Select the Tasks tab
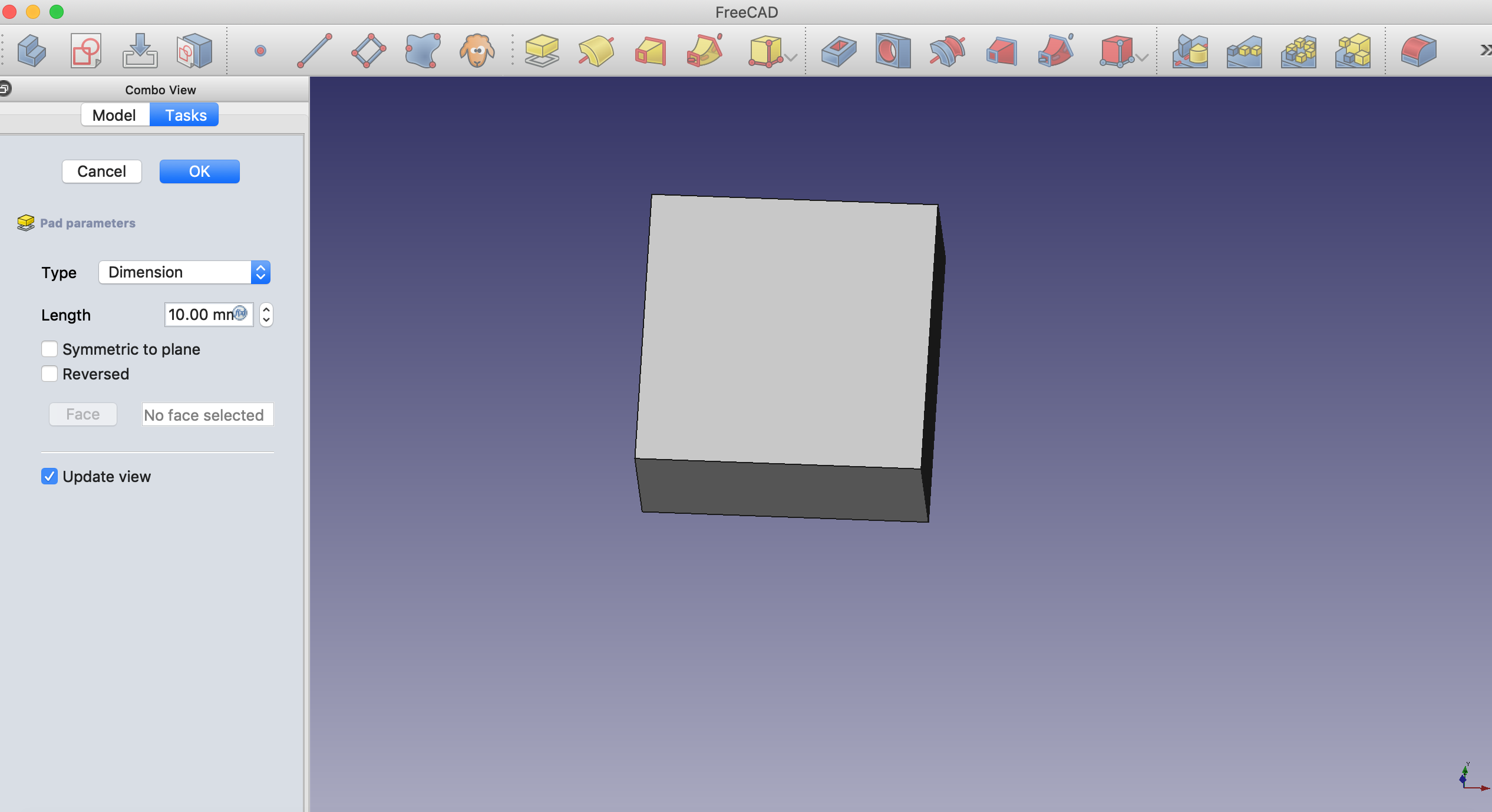Screen dimensions: 1492x812 [x=185, y=115]
